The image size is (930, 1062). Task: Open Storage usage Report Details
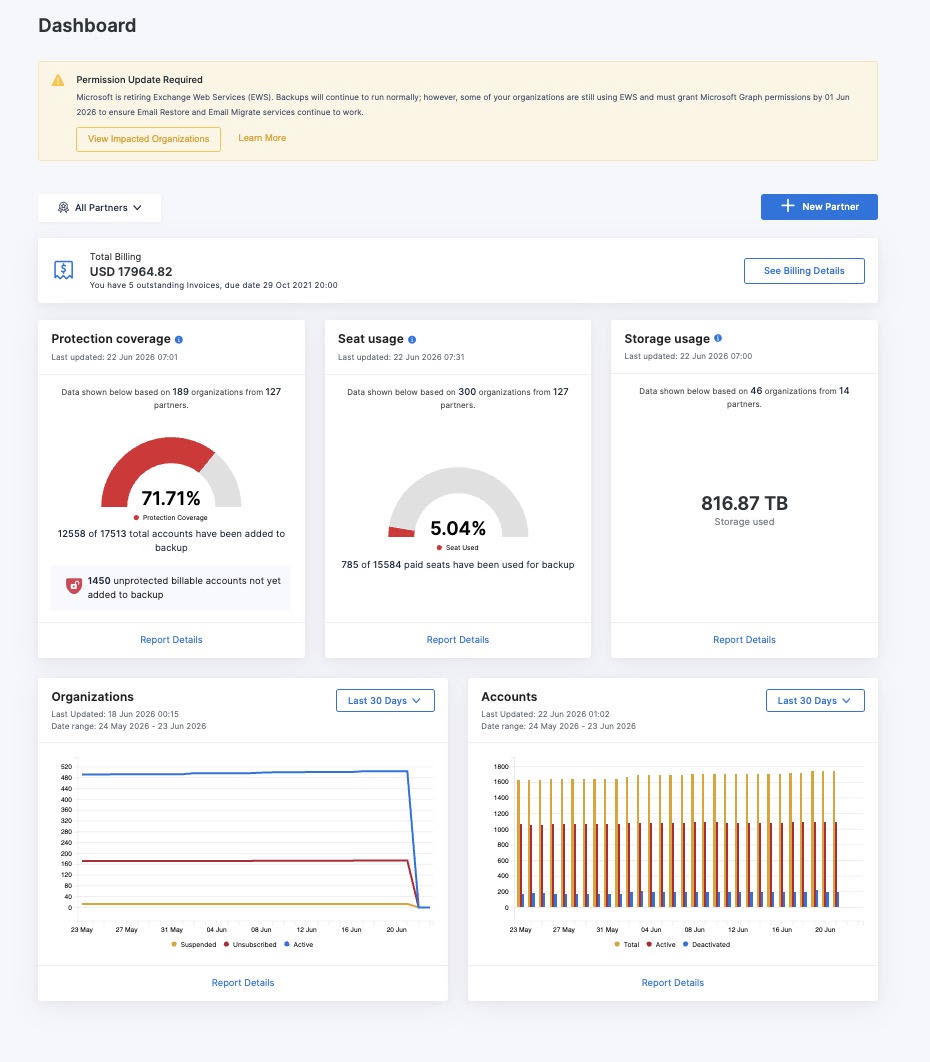[744, 639]
